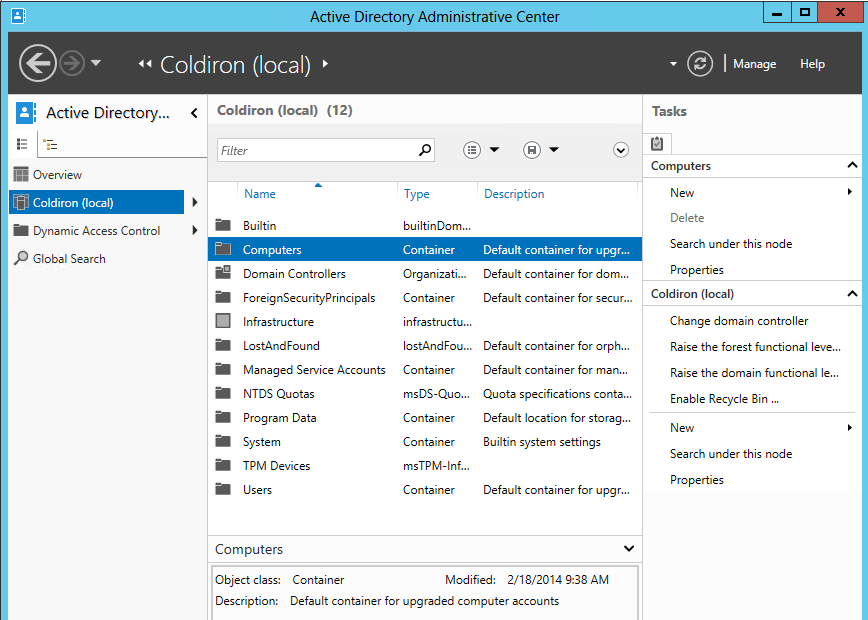Sort by Name column header
Screen dimensions: 868x620
(x=260, y=194)
